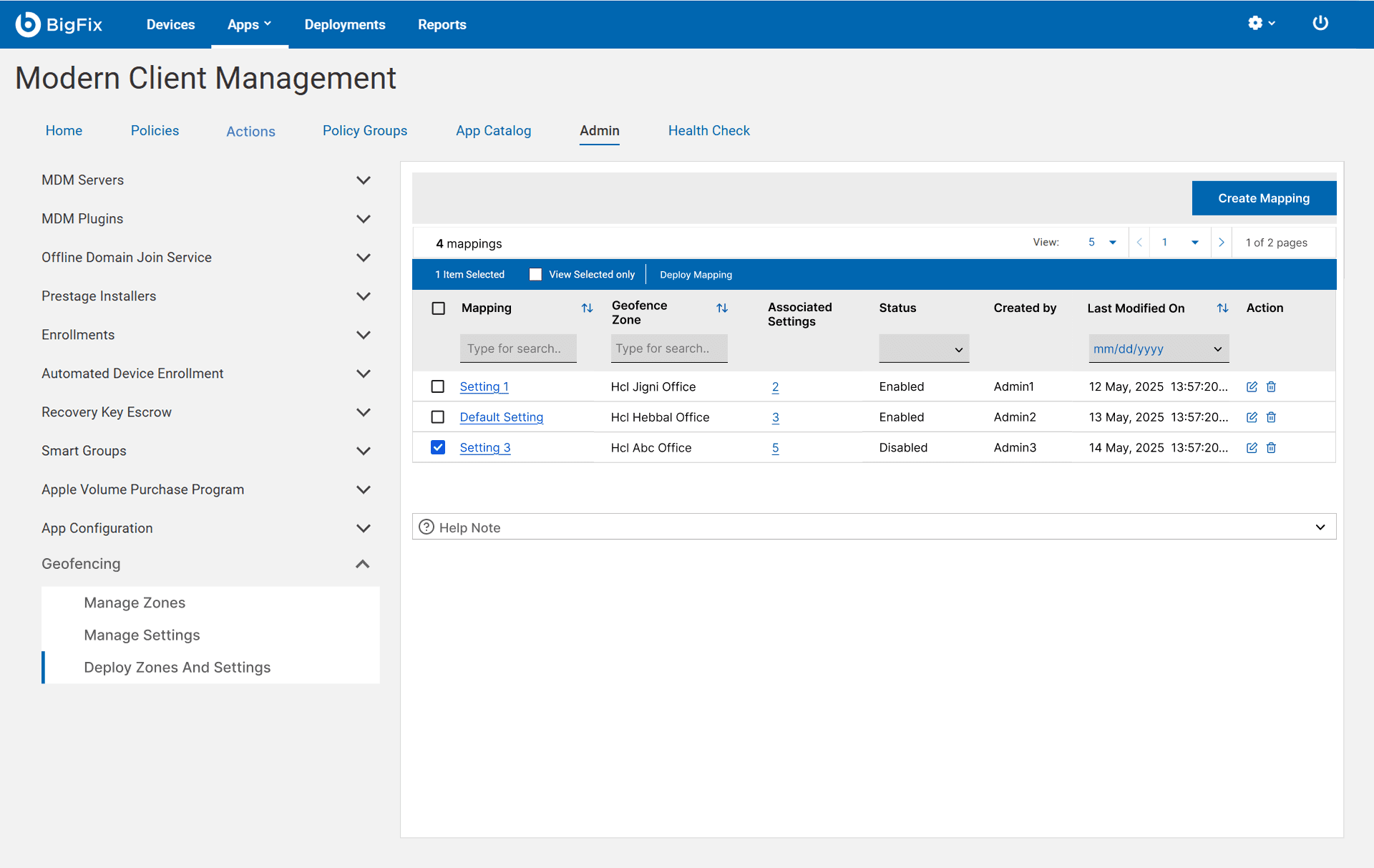Open the page number dropdown
The image size is (1374, 868).
(x=1180, y=243)
